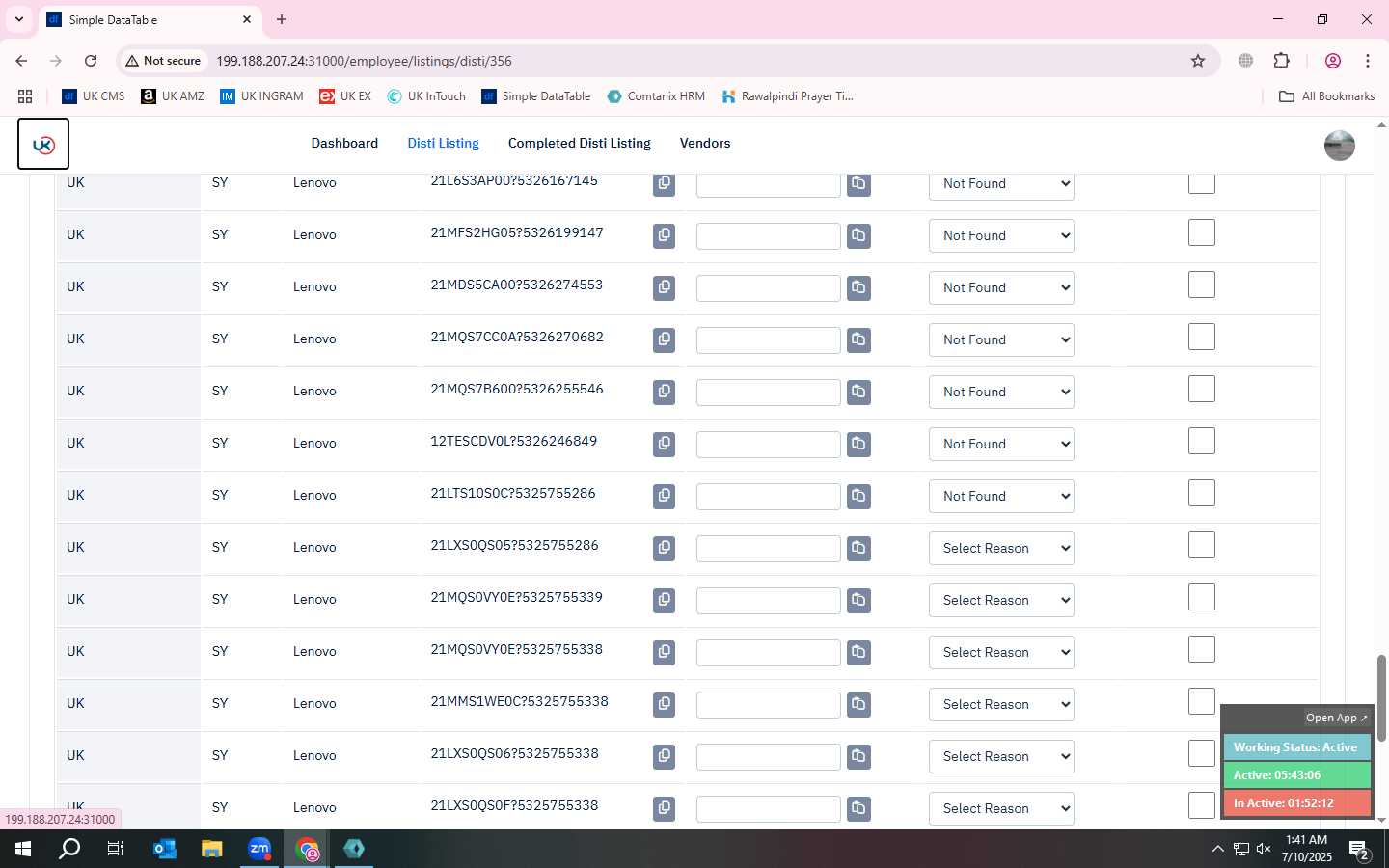The image size is (1389, 868).
Task: Tick checkbox for 21MQS7CC0A?5326270682 row
Action: coord(1201,337)
